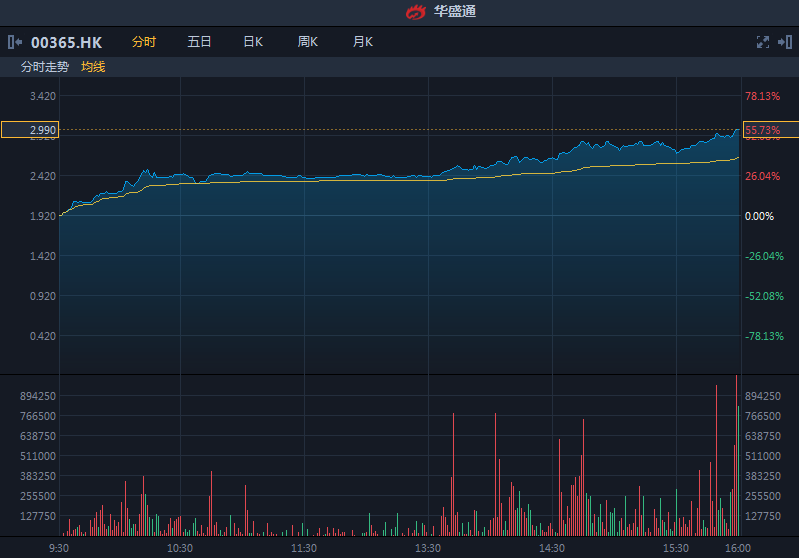Viewport: 799px width, 558px height.
Task: Click the 00365.HK stock code label
Action: [66, 43]
